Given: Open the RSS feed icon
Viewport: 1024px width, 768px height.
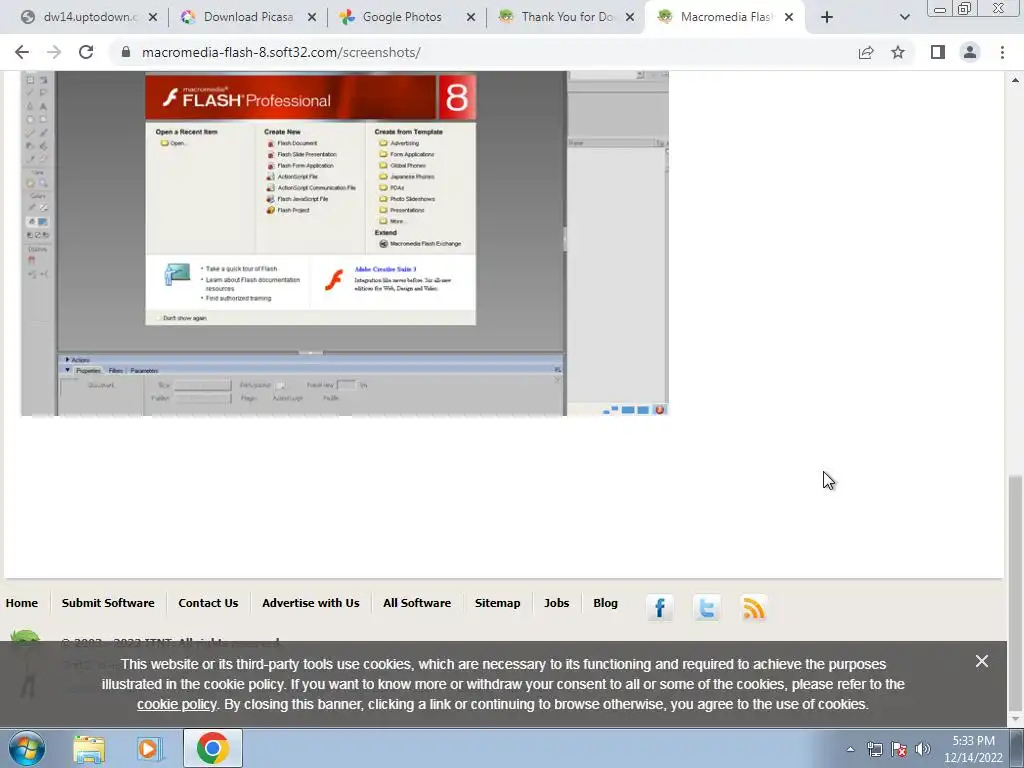Looking at the screenshot, I should click(754, 608).
